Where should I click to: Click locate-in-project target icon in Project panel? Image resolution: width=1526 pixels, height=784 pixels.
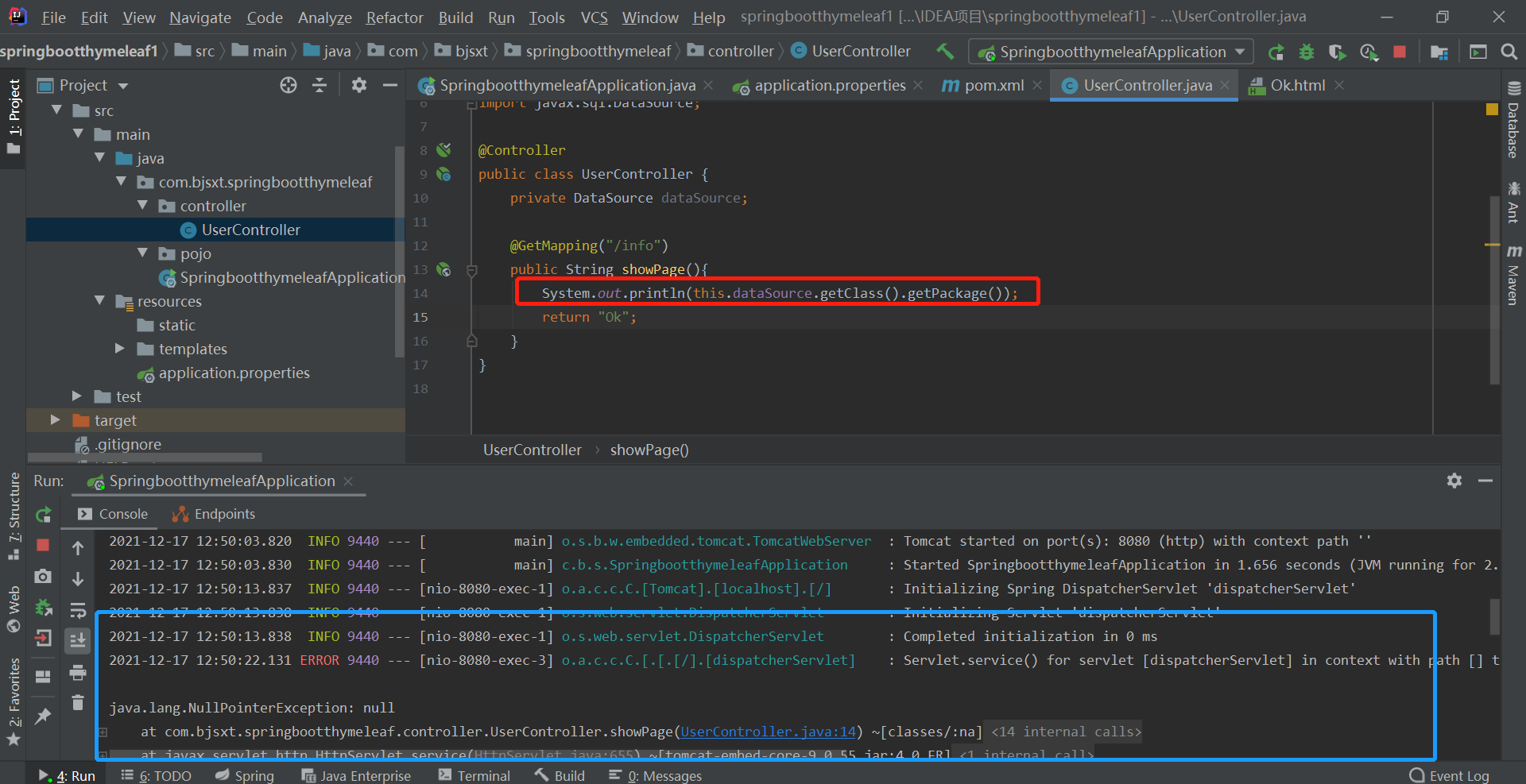(289, 85)
